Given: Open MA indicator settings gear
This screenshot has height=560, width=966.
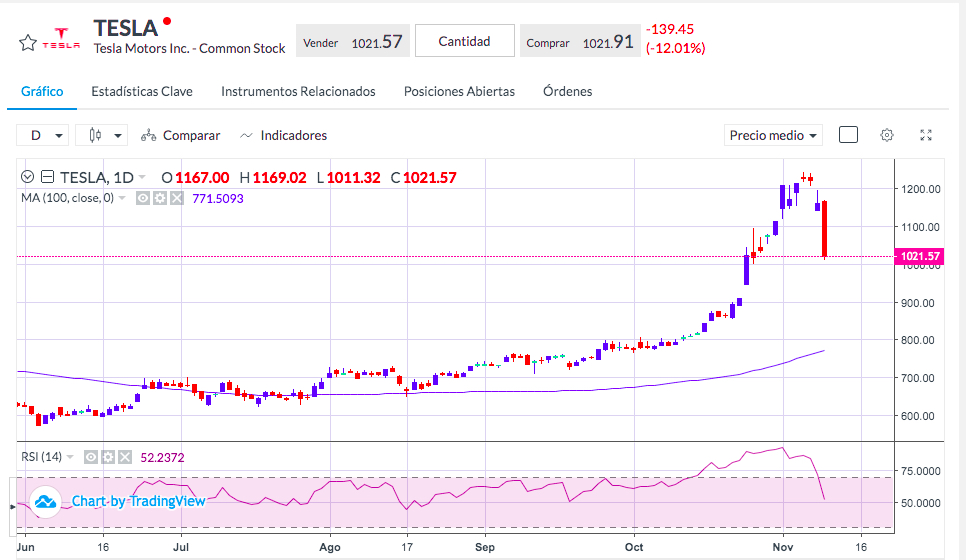Looking at the screenshot, I should [x=160, y=198].
